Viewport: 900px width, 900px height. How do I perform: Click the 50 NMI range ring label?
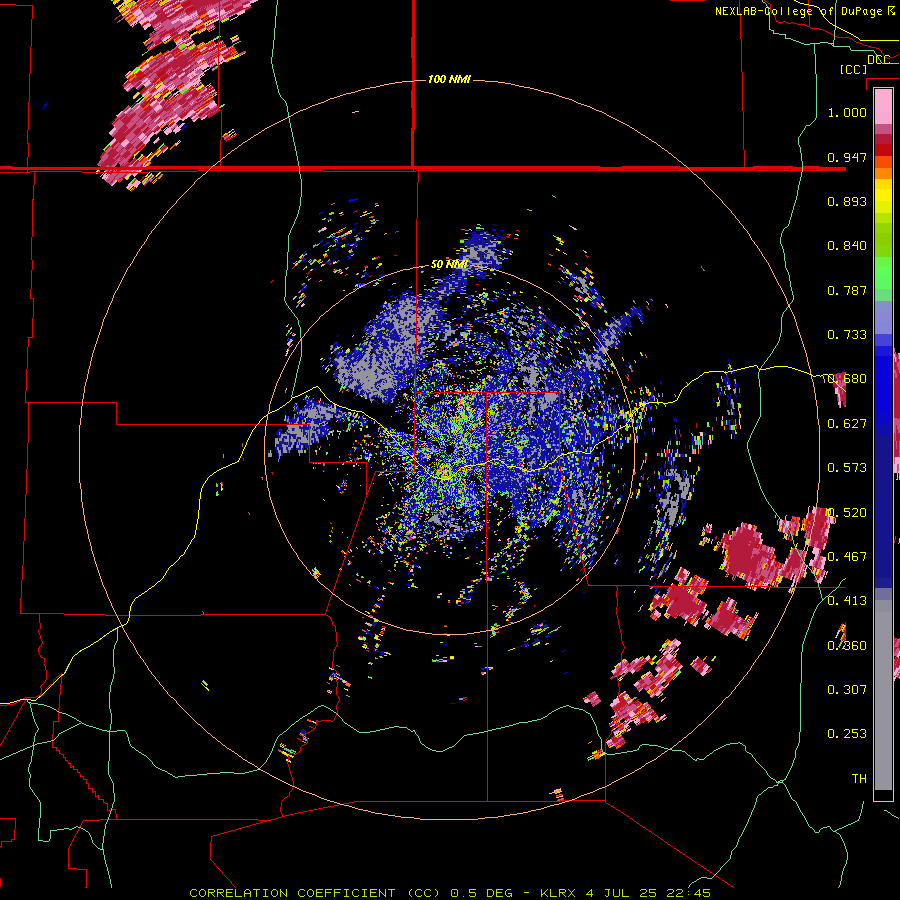click(x=449, y=265)
